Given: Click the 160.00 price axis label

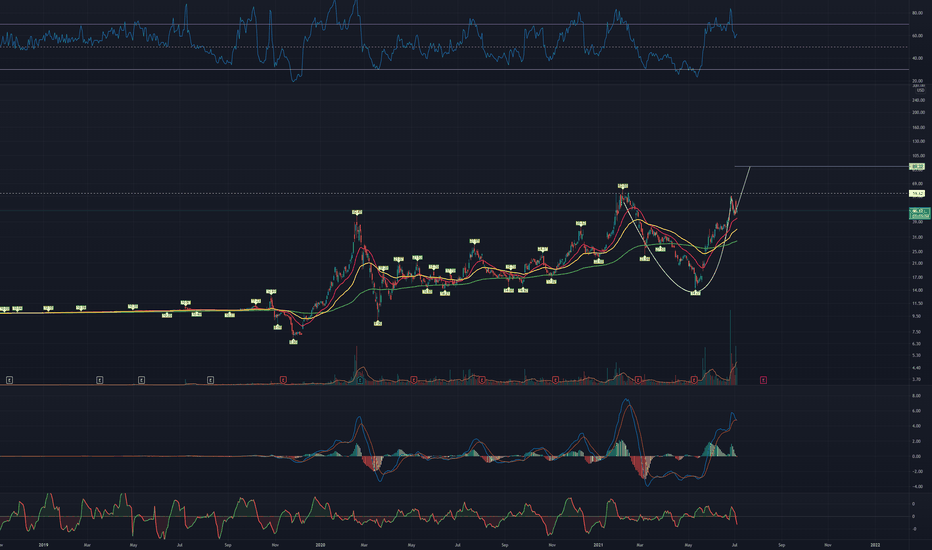Looking at the screenshot, I should pos(918,127).
